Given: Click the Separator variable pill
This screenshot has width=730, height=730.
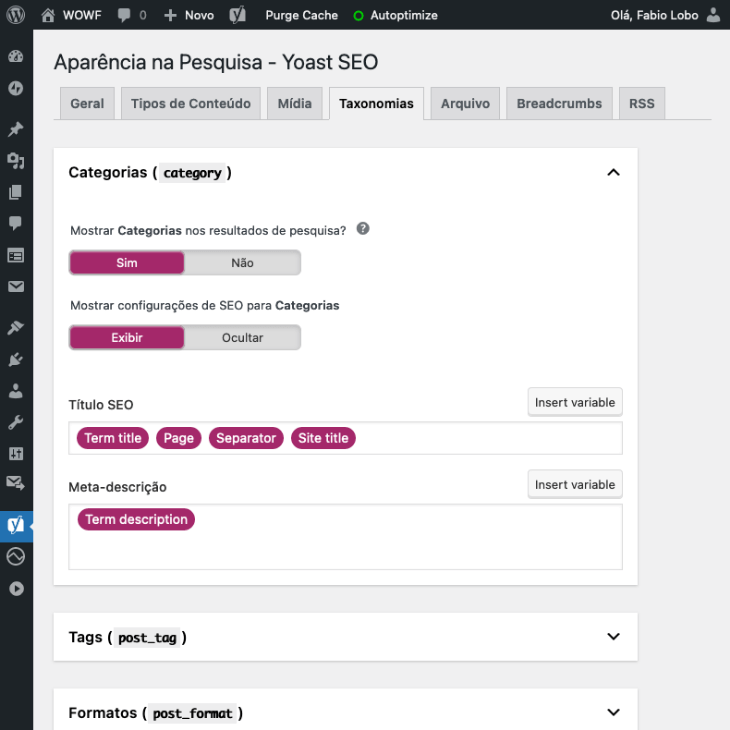Looking at the screenshot, I should (246, 438).
